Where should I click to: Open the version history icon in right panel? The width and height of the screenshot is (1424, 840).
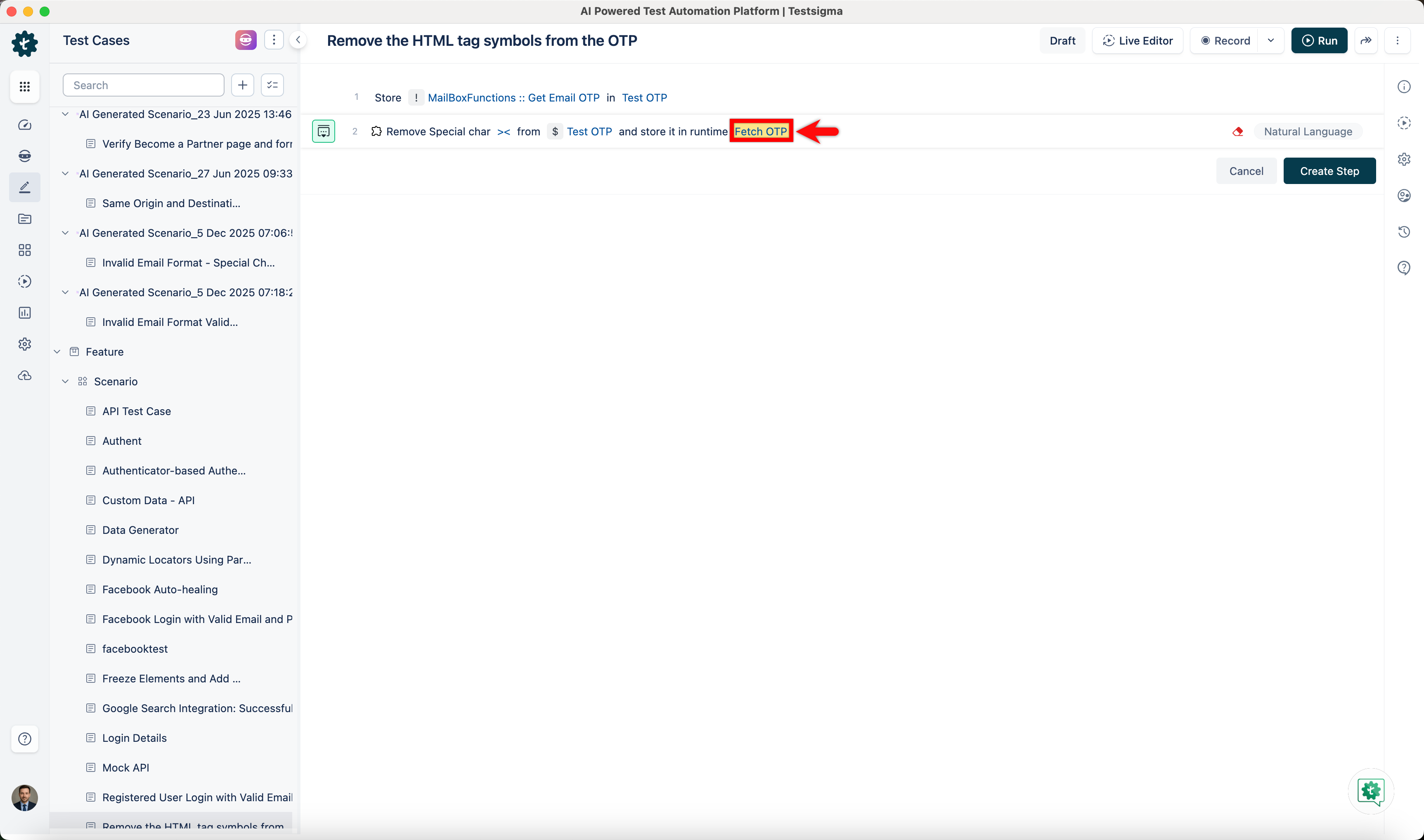pos(1404,231)
